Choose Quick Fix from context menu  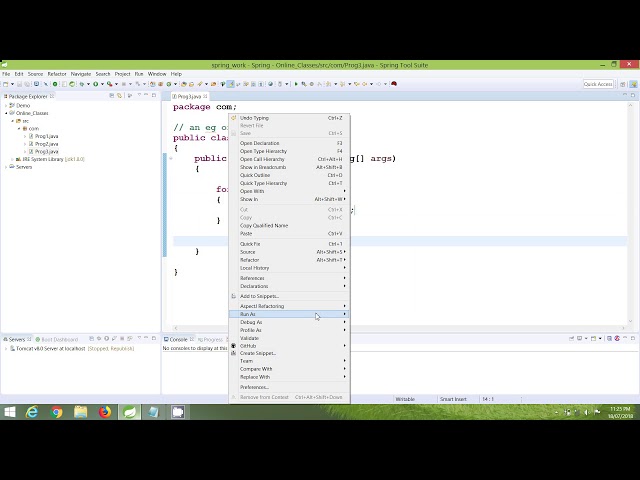[x=289, y=244]
